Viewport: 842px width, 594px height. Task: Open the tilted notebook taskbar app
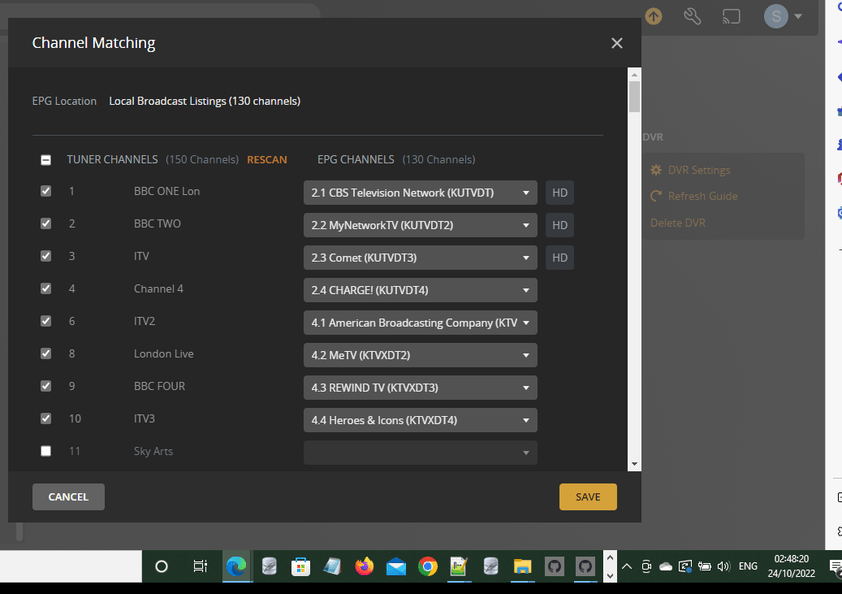pos(332,566)
